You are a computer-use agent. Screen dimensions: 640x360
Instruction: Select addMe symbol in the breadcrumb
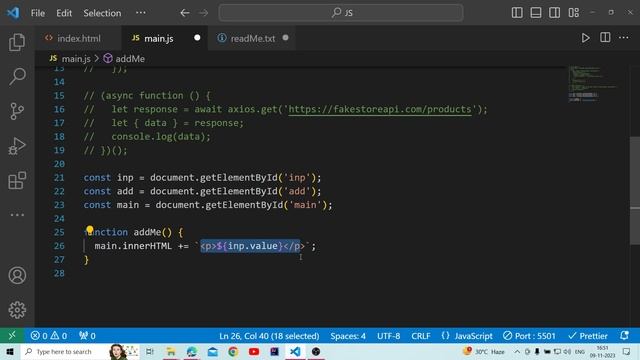click(x=124, y=59)
